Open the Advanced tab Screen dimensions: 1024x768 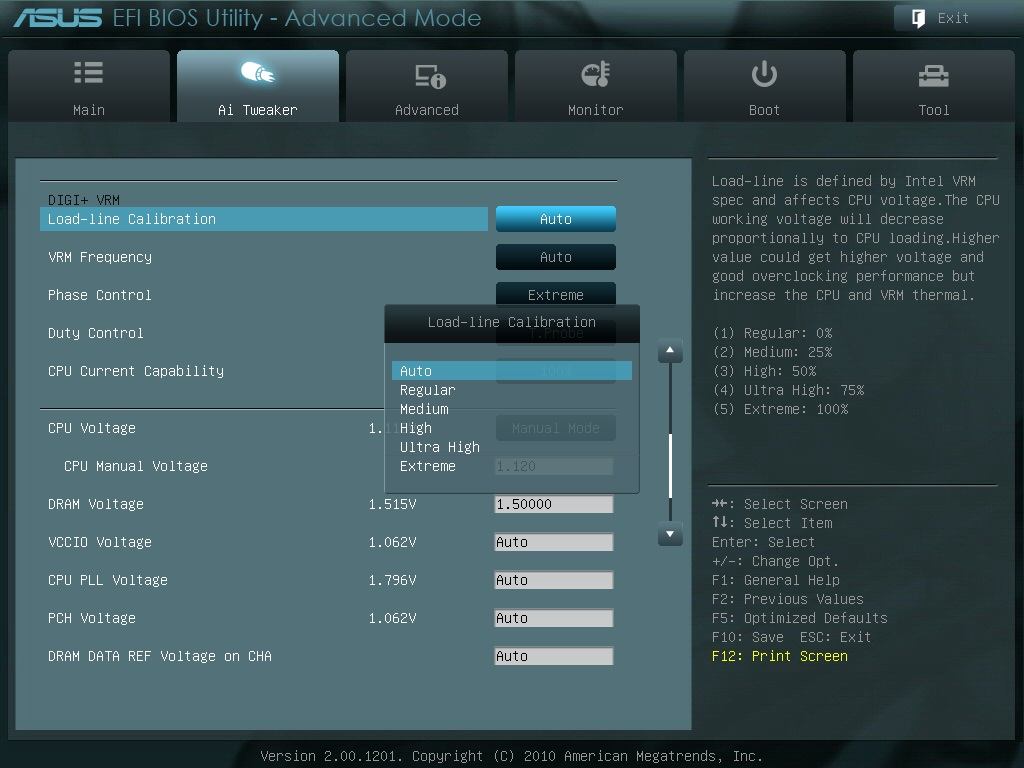(427, 86)
